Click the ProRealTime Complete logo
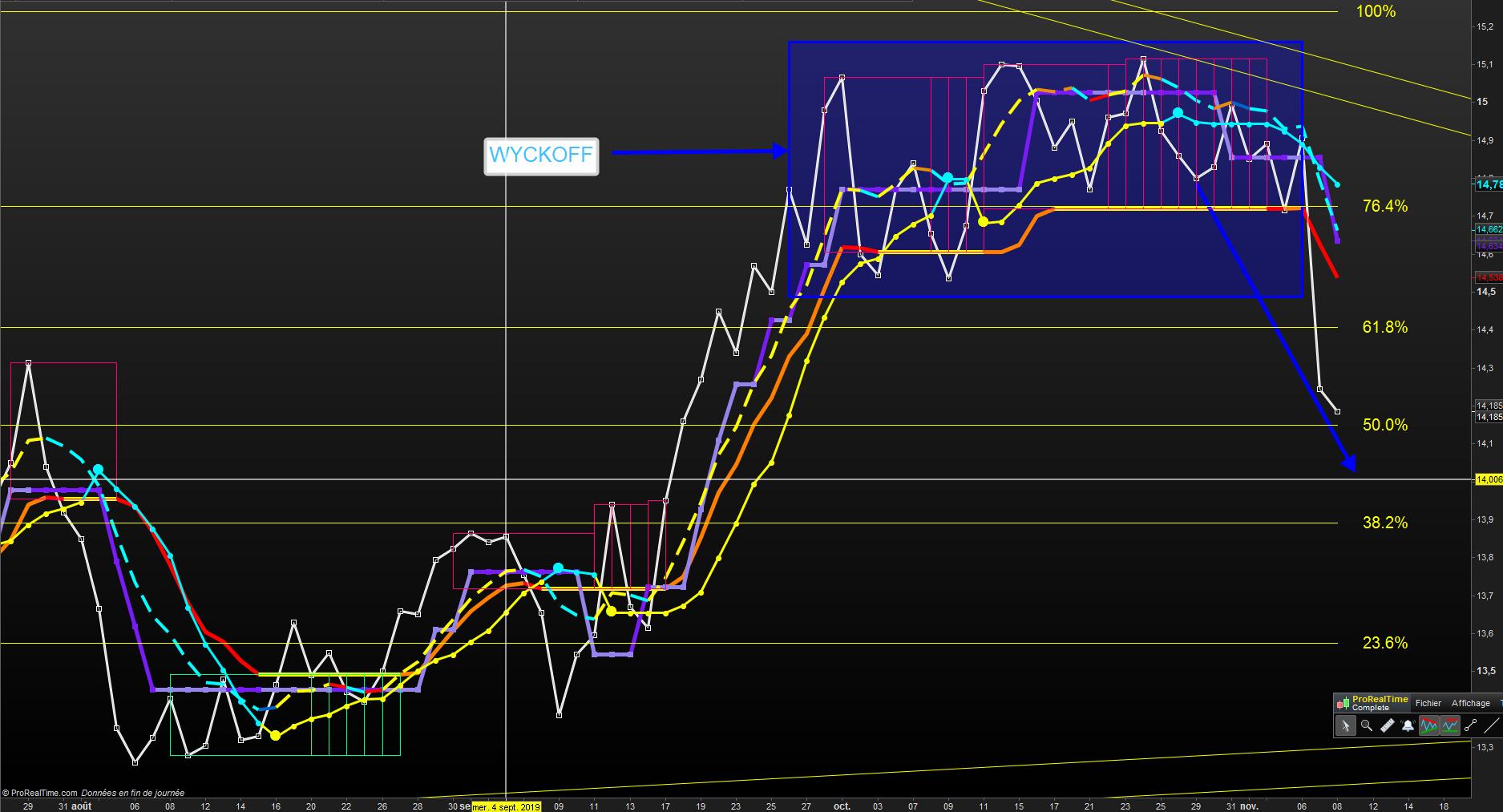This screenshot has width=1503, height=812. (1372, 703)
